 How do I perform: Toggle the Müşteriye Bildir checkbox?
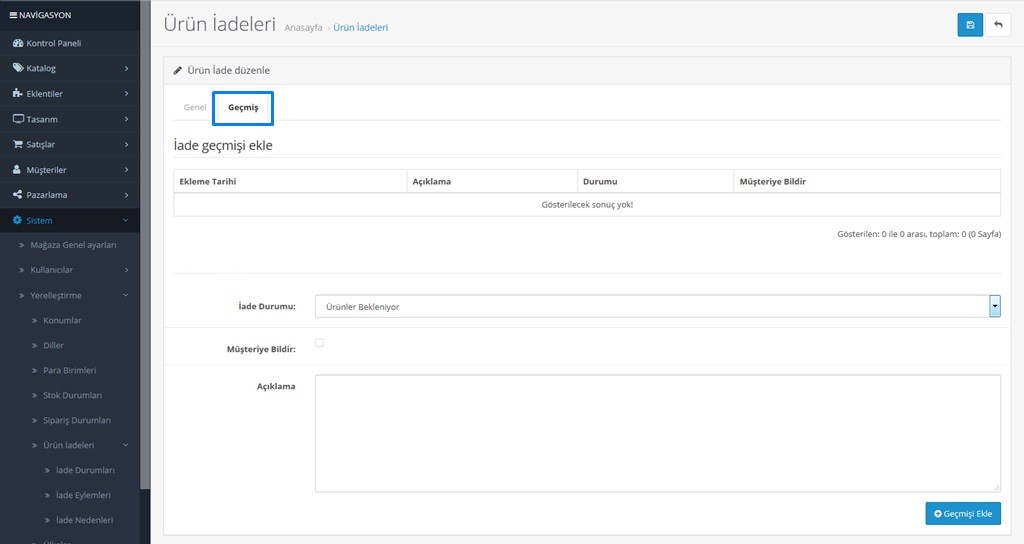coord(319,343)
